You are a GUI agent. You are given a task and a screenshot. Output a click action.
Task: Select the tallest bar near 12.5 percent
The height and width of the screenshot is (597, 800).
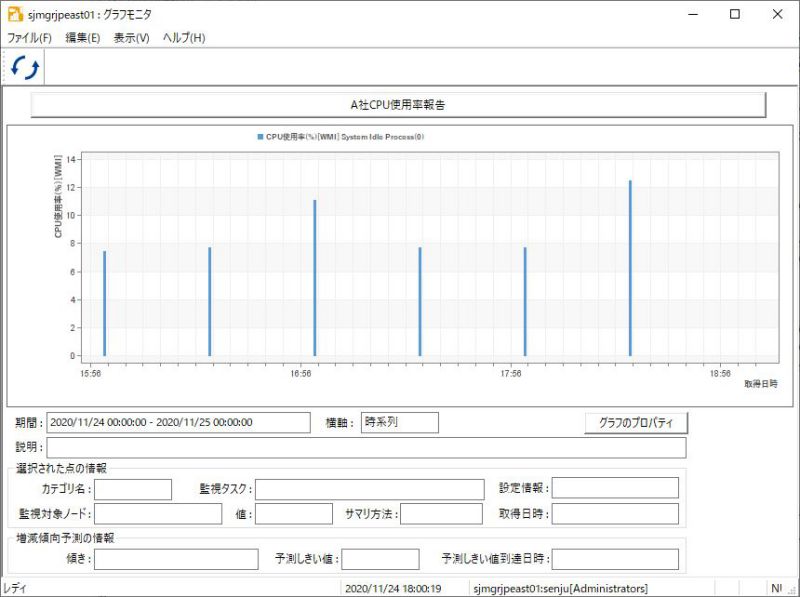click(x=630, y=268)
